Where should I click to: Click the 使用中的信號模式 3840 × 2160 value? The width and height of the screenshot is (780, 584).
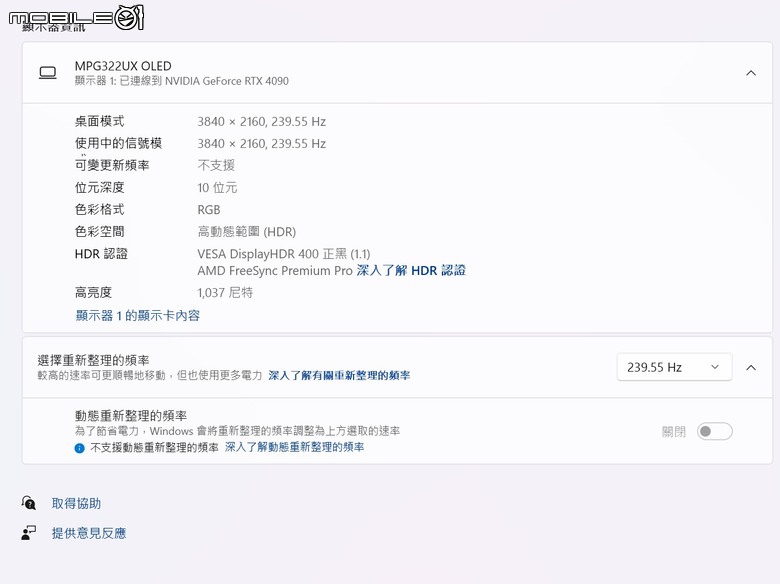tap(262, 144)
